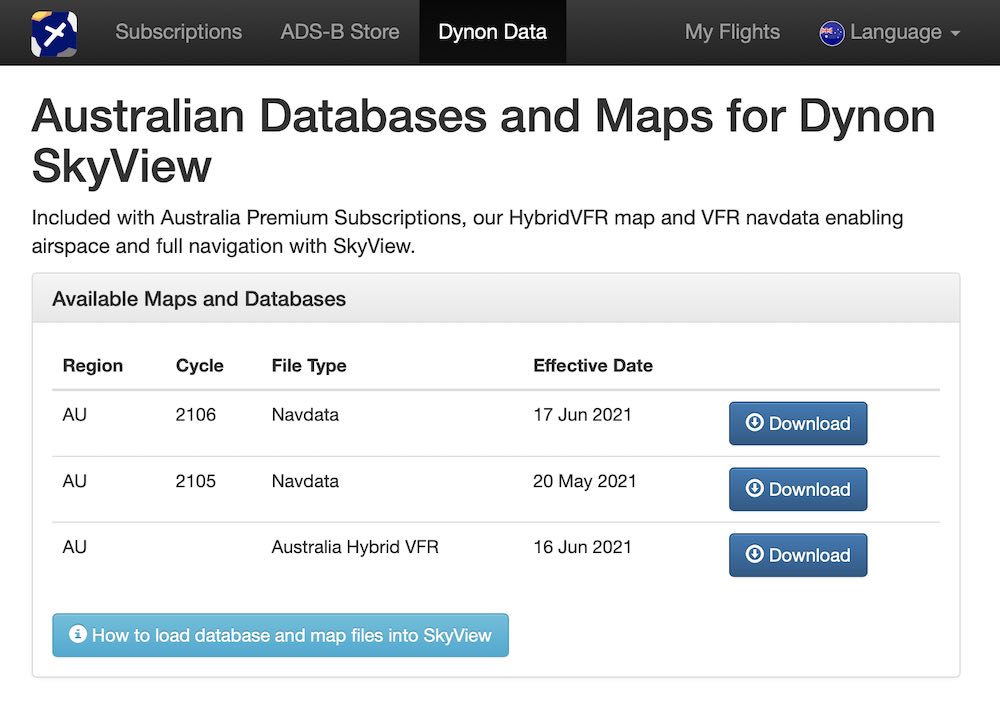The height and width of the screenshot is (710, 1000).
Task: Click the AU region cell in the 2106 row
Action: 75,415
